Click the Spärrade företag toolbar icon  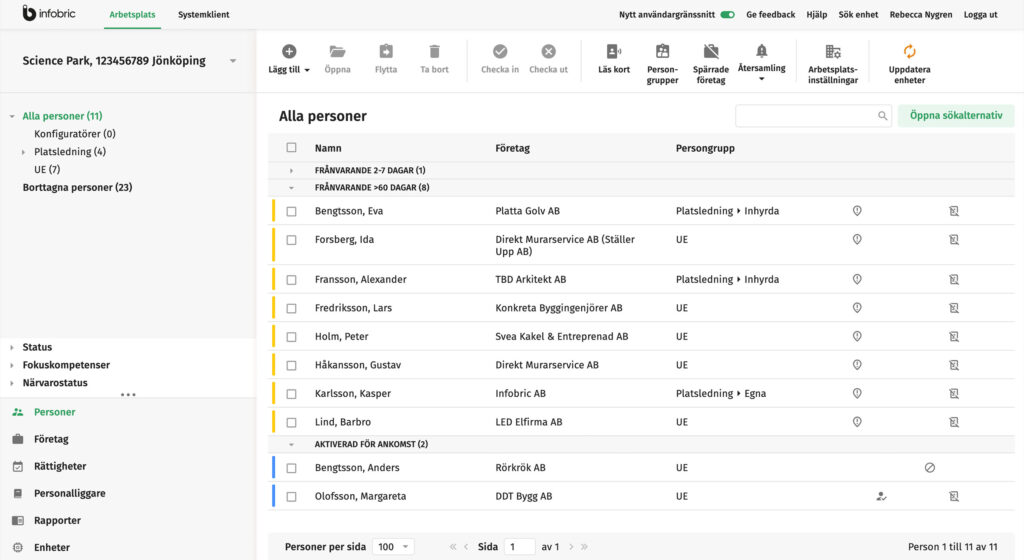[x=711, y=52]
